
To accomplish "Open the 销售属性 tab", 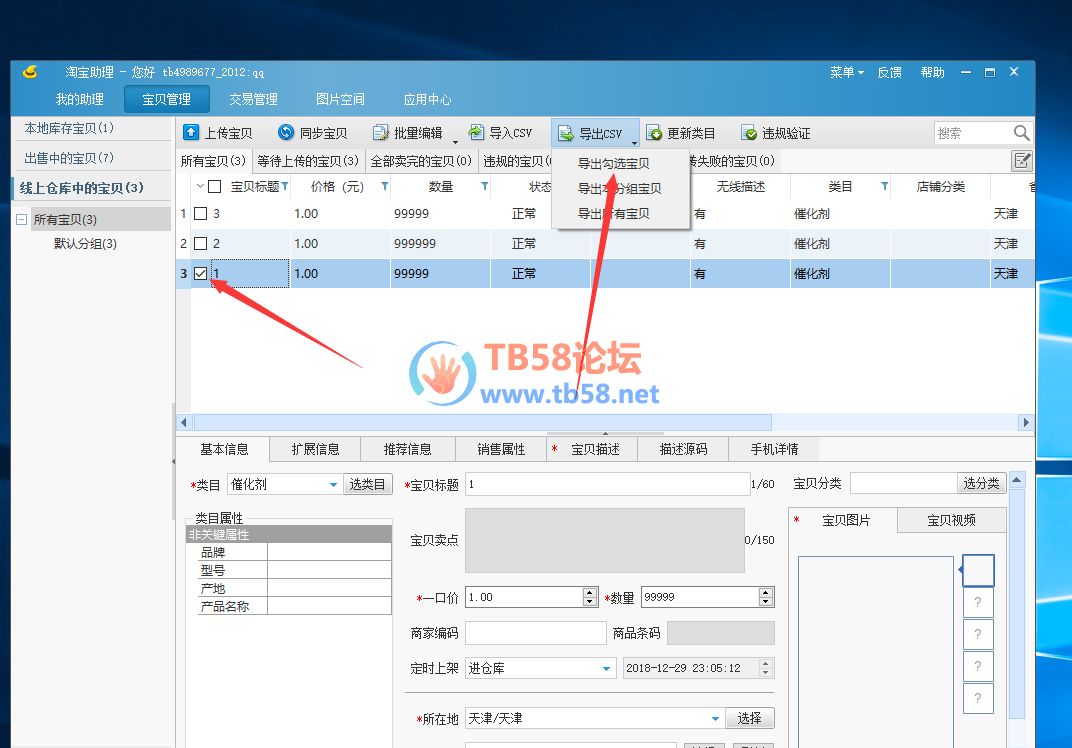I will coord(501,449).
